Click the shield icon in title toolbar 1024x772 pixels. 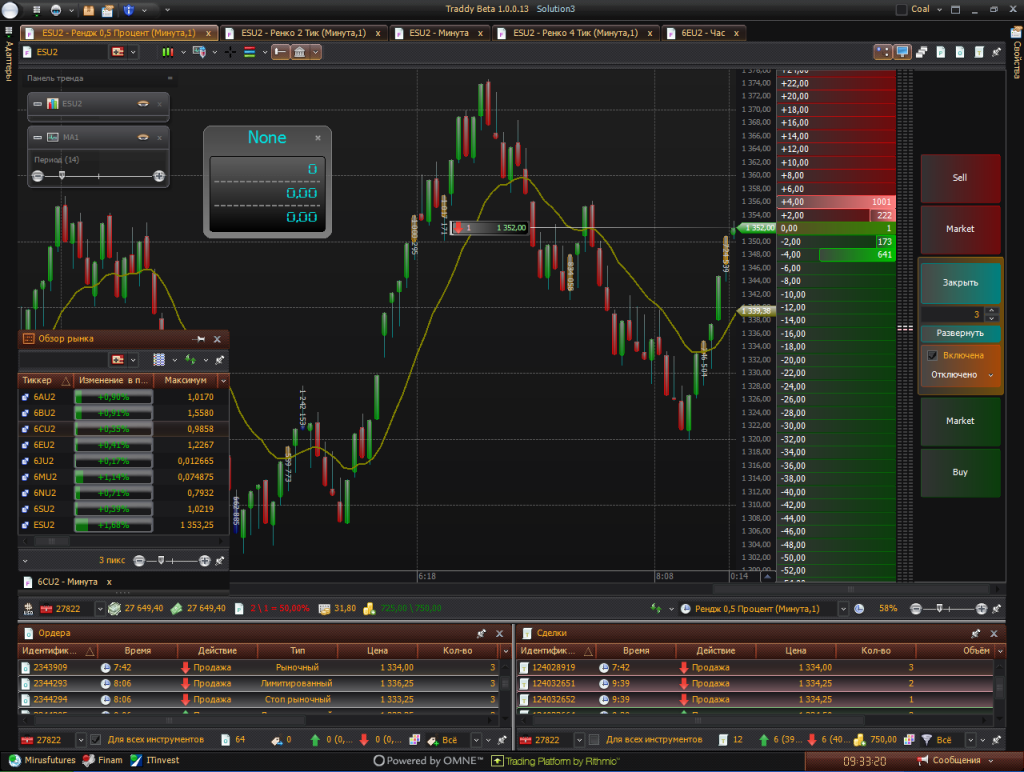[129, 10]
